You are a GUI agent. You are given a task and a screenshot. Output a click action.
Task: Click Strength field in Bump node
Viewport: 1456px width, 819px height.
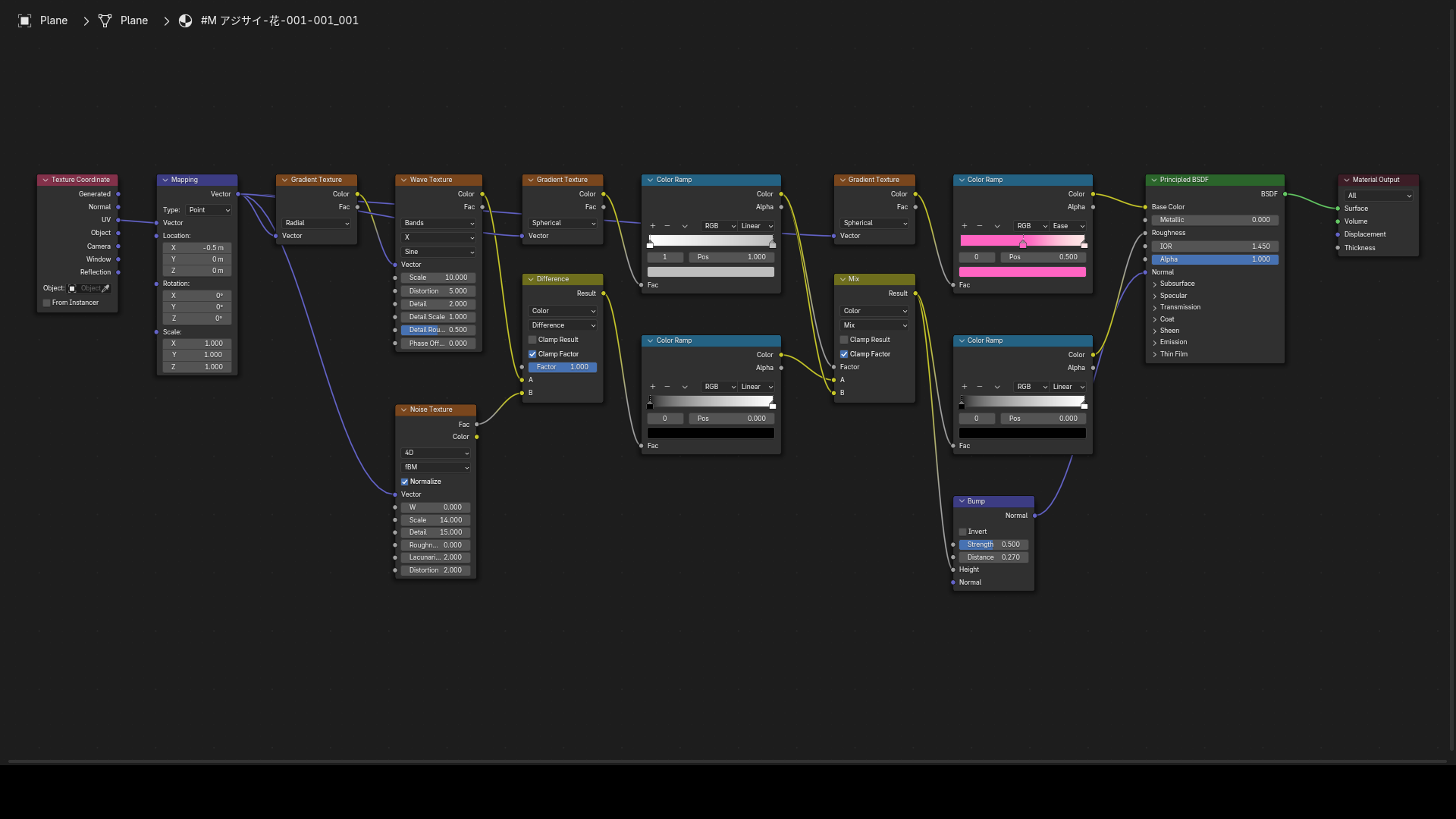tap(993, 544)
